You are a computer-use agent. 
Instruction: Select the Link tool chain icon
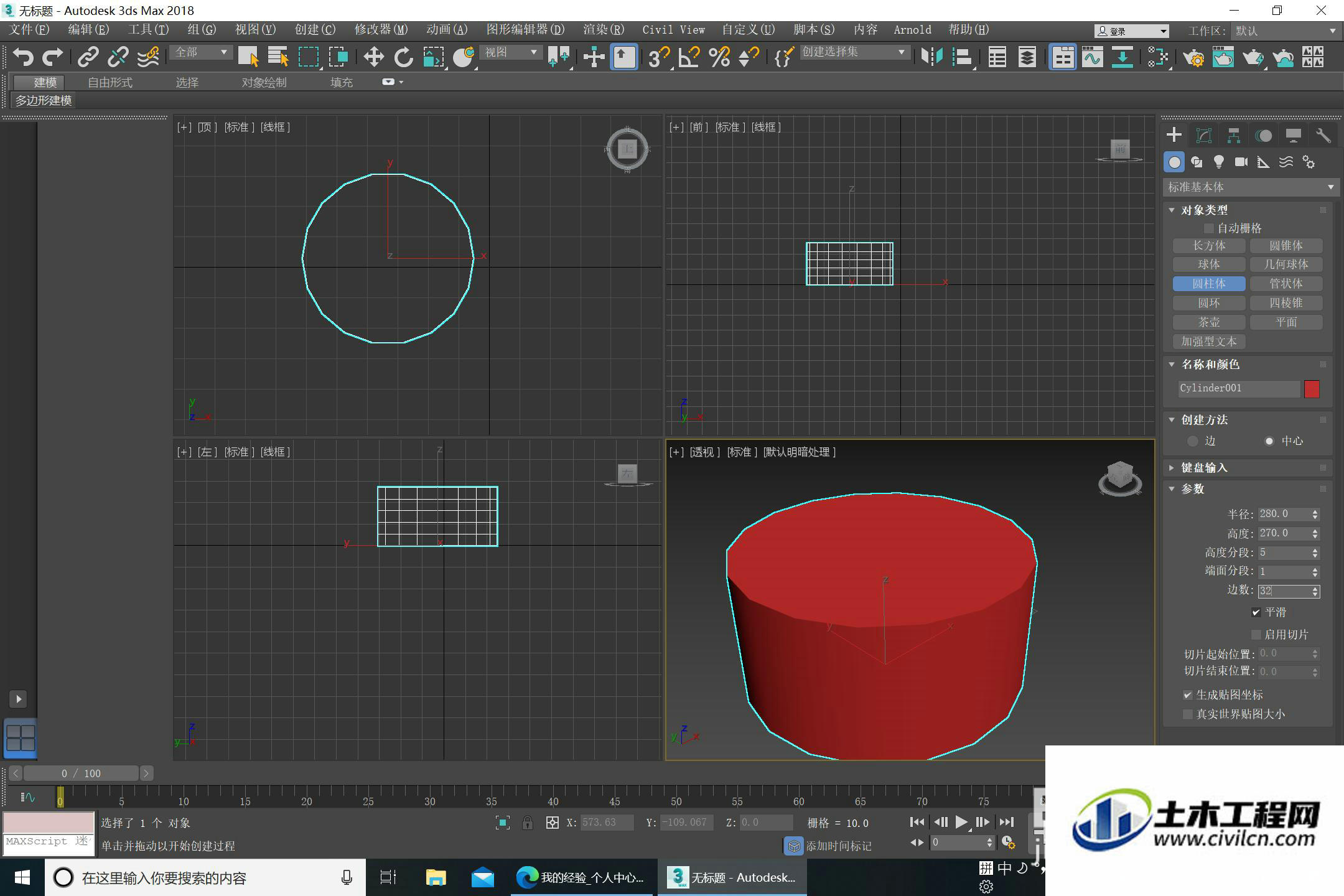(88, 57)
